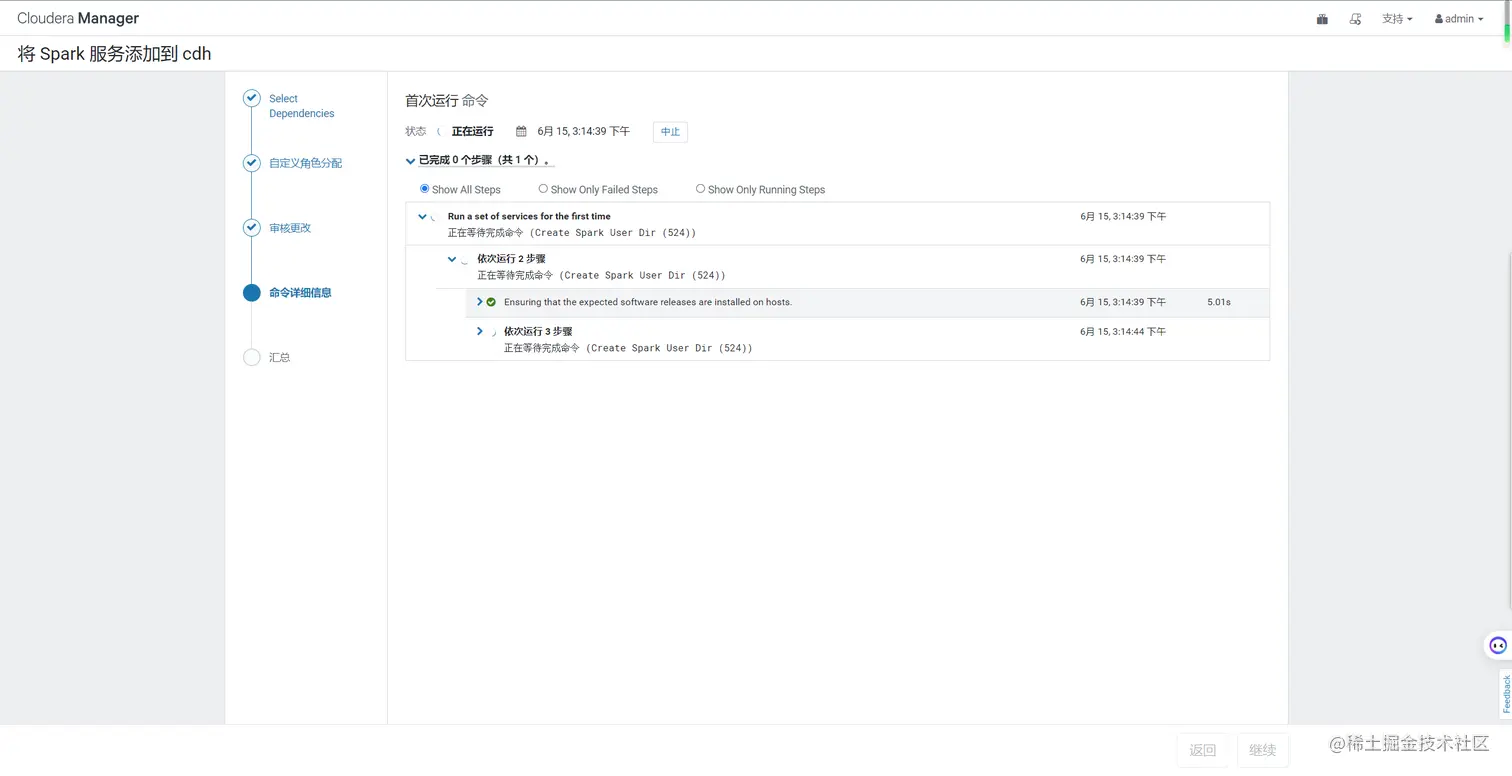Select the 命令详细信息 step
The height and width of the screenshot is (776, 1512).
pos(300,293)
